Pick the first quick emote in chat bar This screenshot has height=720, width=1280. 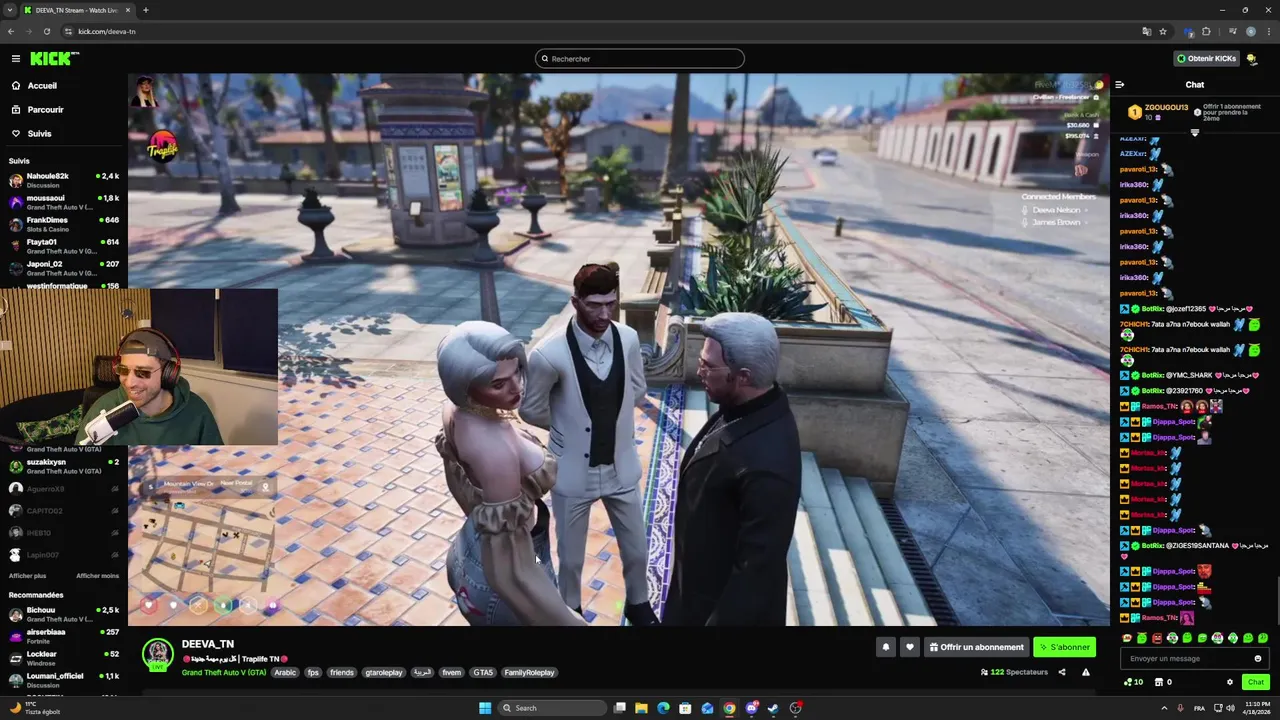pos(1128,638)
